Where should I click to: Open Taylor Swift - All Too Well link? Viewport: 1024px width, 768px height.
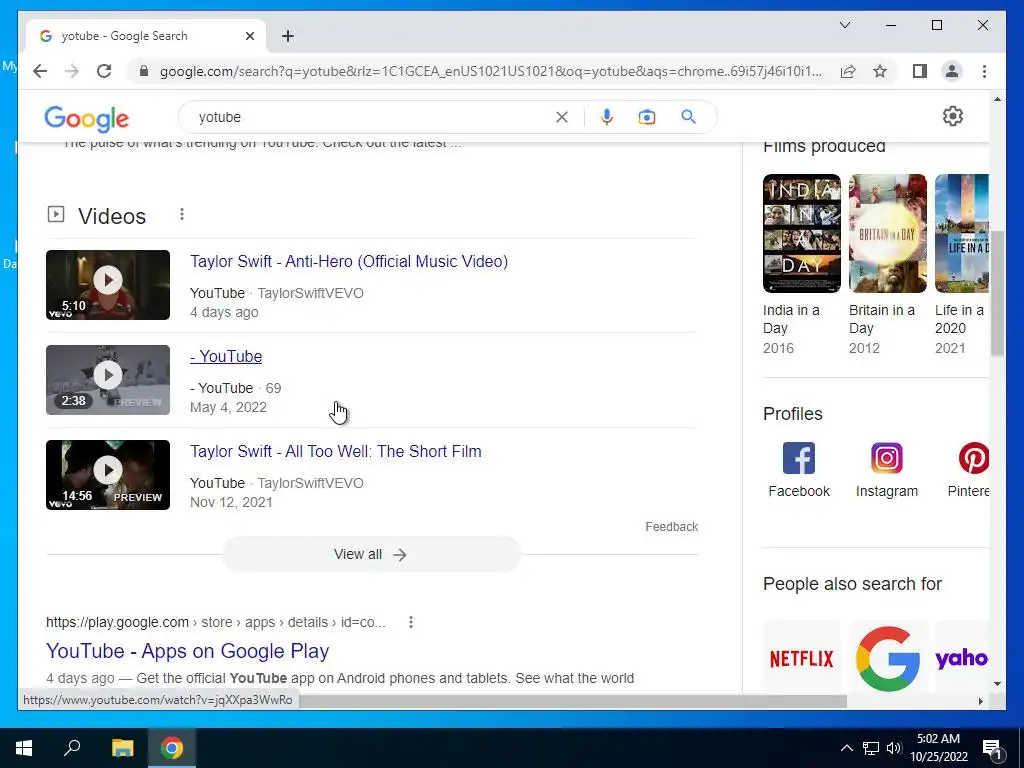pyautogui.click(x=336, y=451)
